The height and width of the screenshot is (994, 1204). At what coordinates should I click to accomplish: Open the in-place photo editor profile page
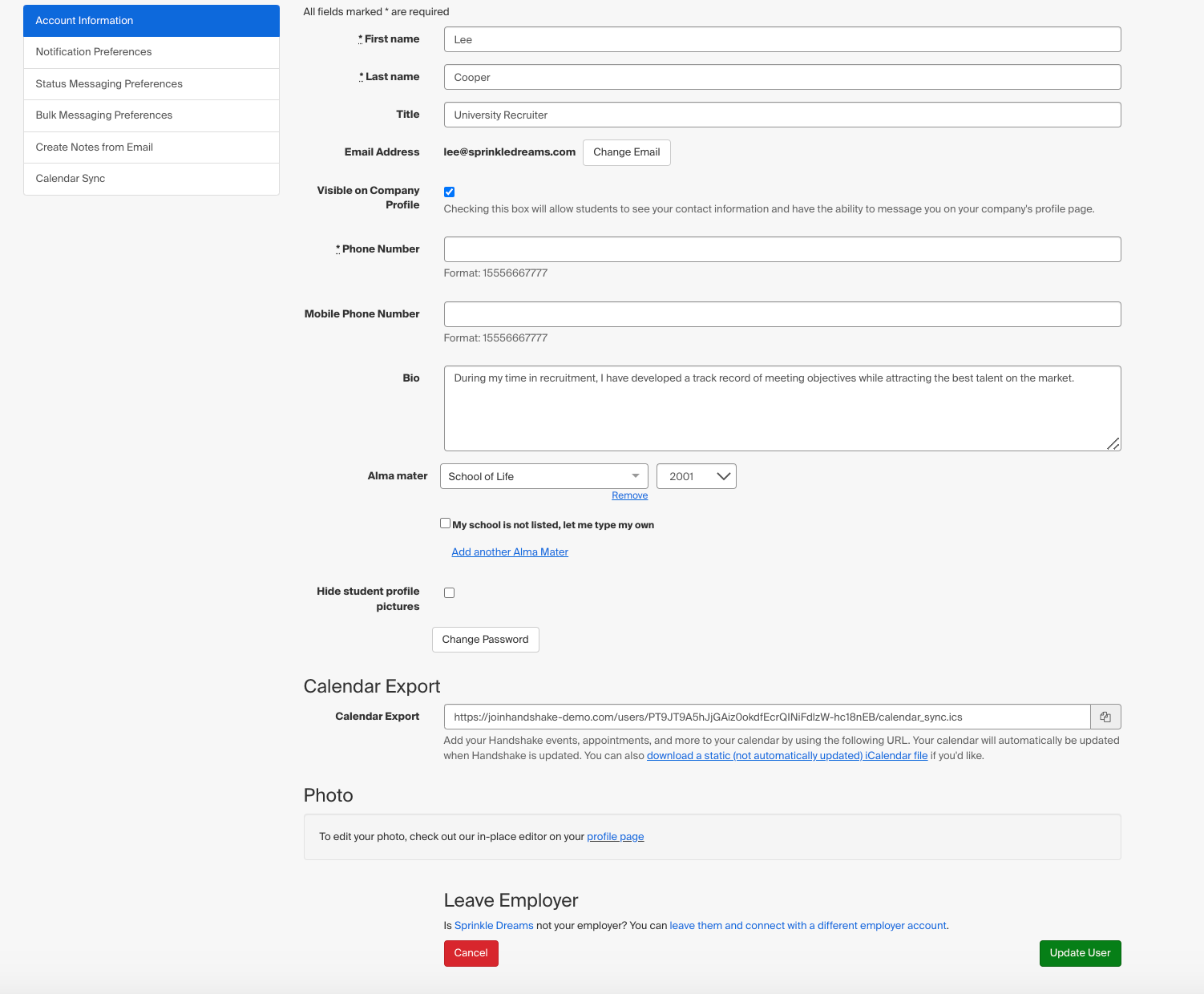point(615,836)
